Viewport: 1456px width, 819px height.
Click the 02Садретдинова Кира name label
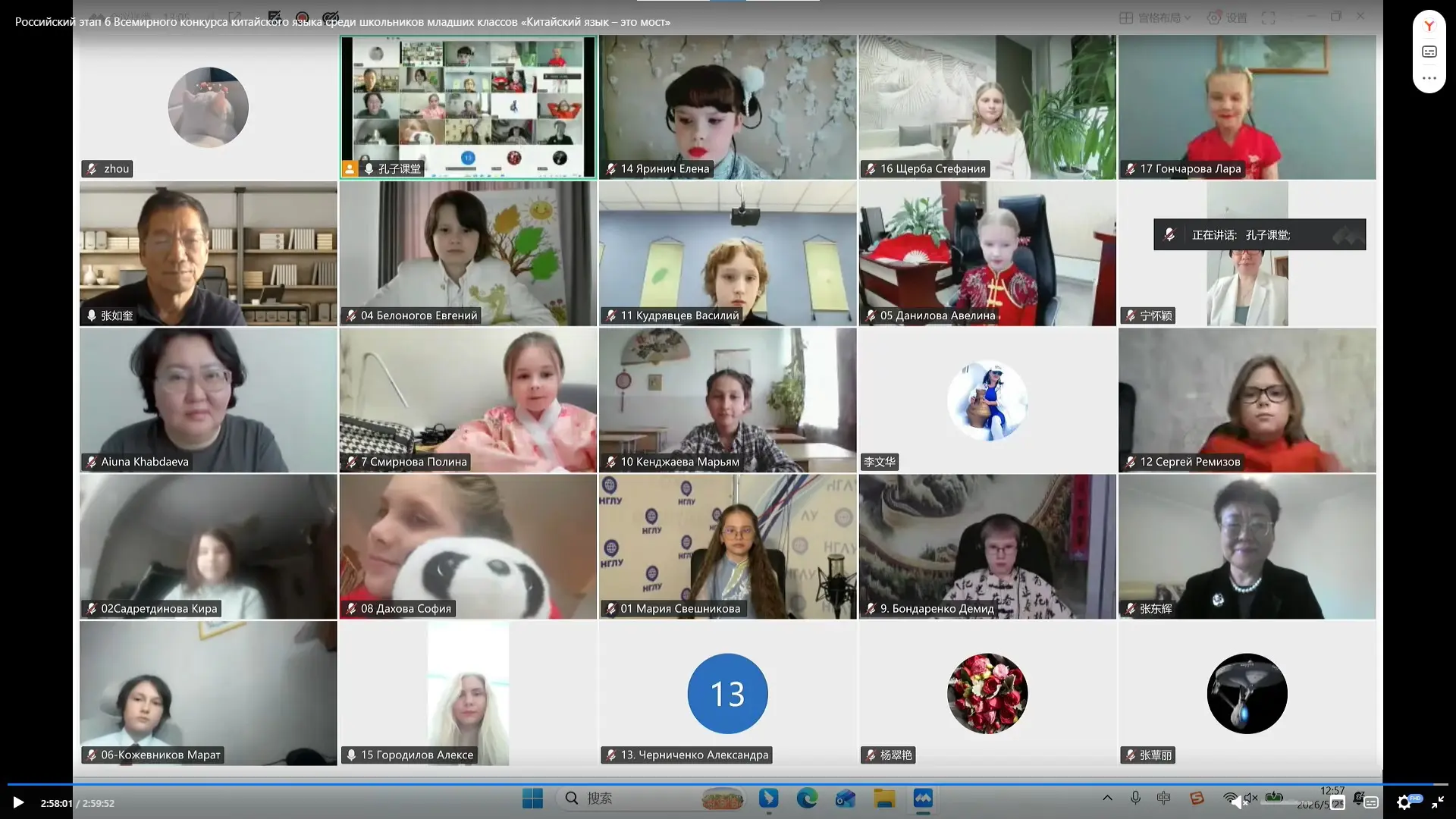[152, 608]
